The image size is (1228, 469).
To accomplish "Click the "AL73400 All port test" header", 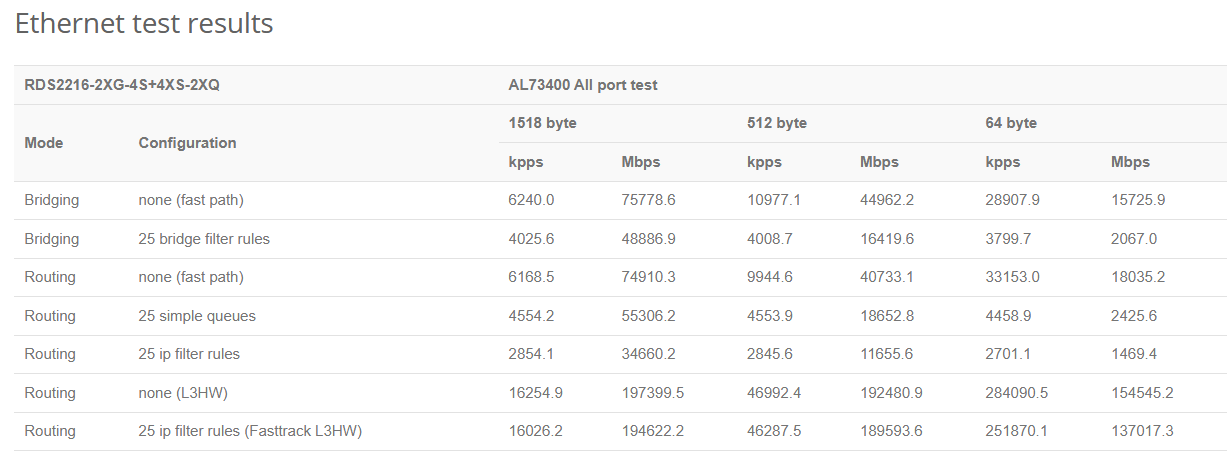I will click(583, 85).
